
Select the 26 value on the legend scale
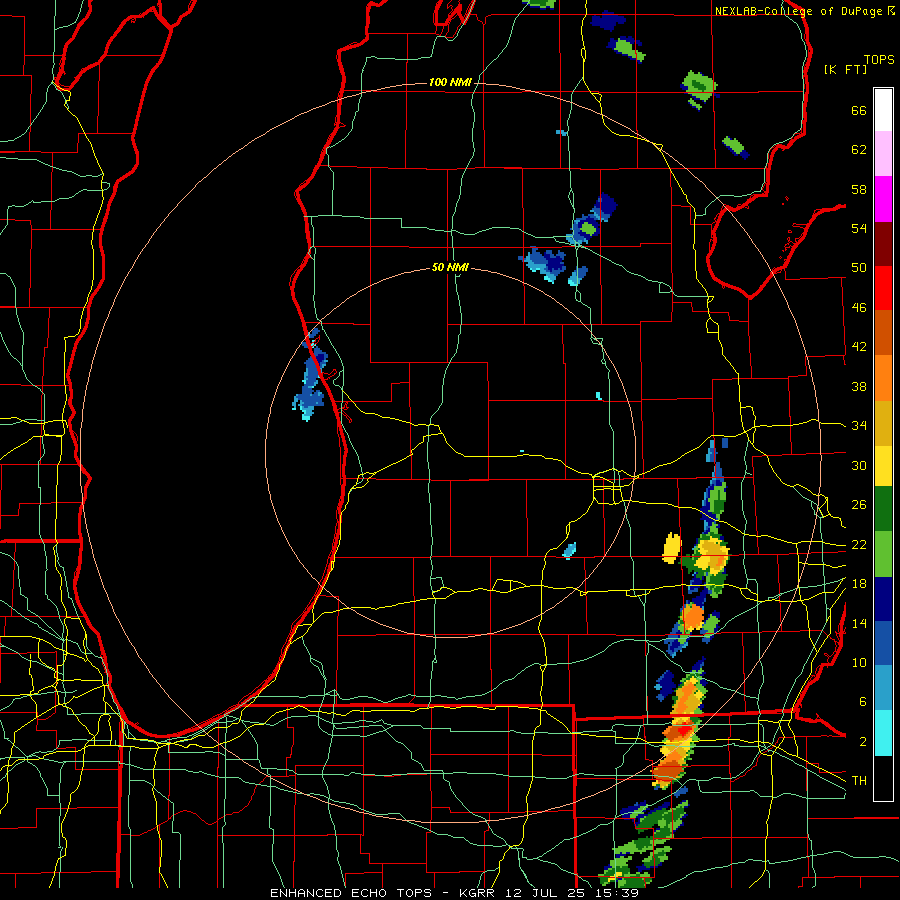point(859,505)
